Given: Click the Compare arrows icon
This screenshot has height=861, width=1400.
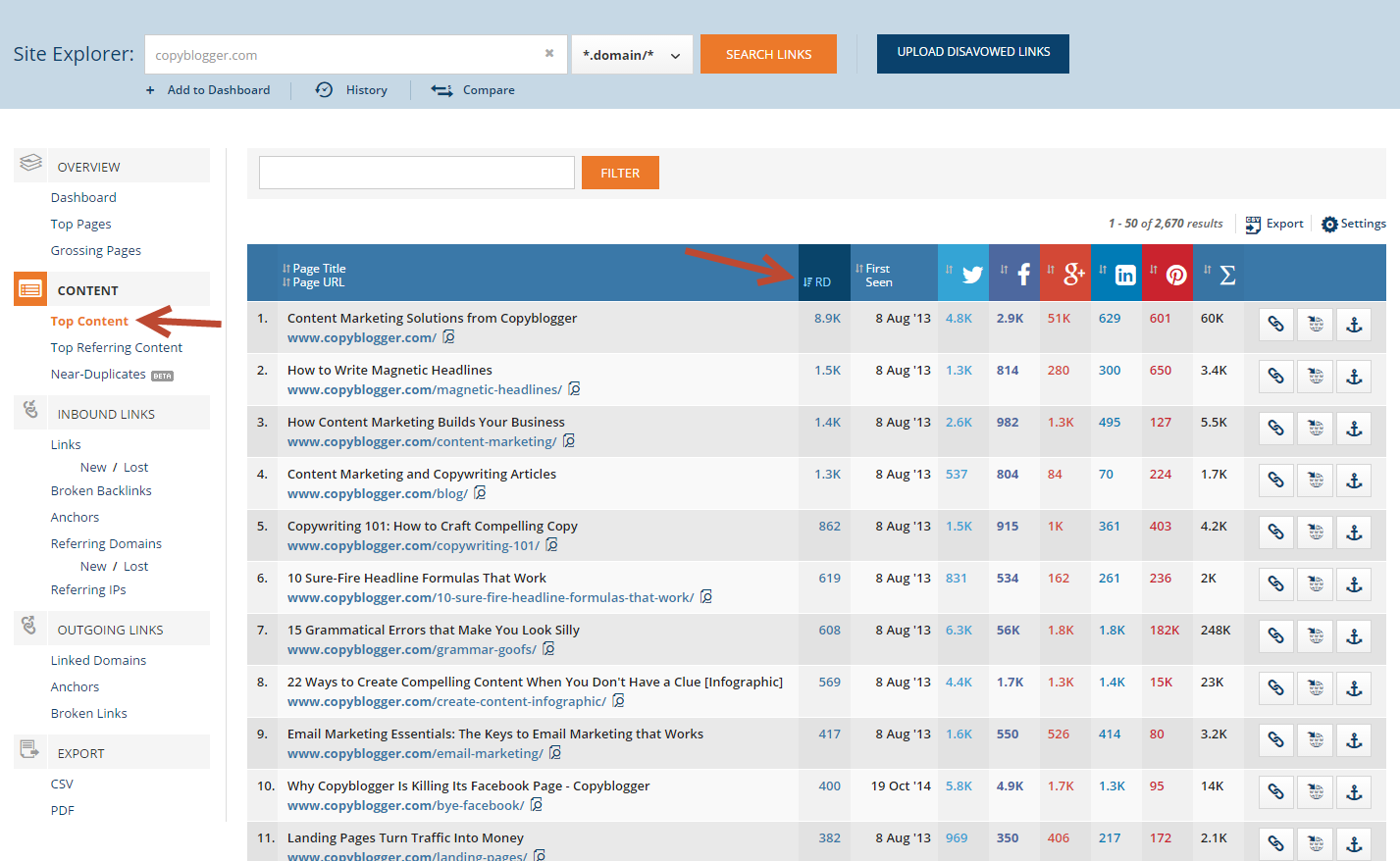Looking at the screenshot, I should [441, 90].
